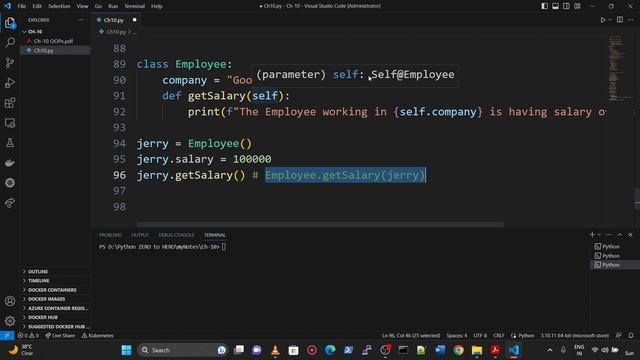Open the Run menu
Screen dimensions: 640x360
(x=113, y=6)
